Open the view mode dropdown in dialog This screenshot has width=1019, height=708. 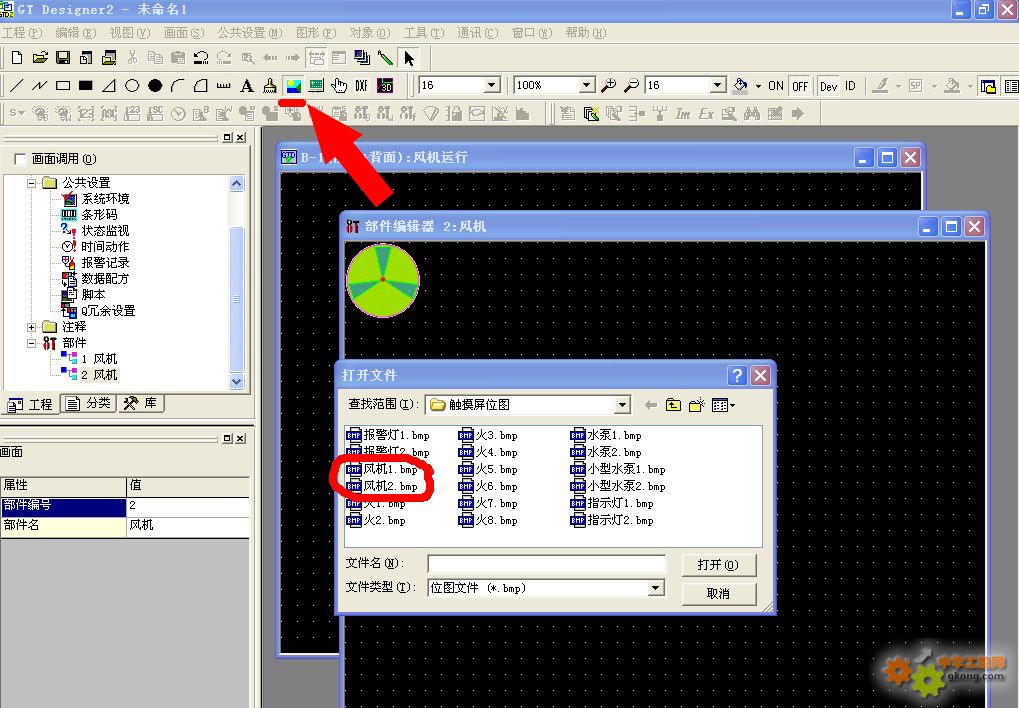[723, 405]
